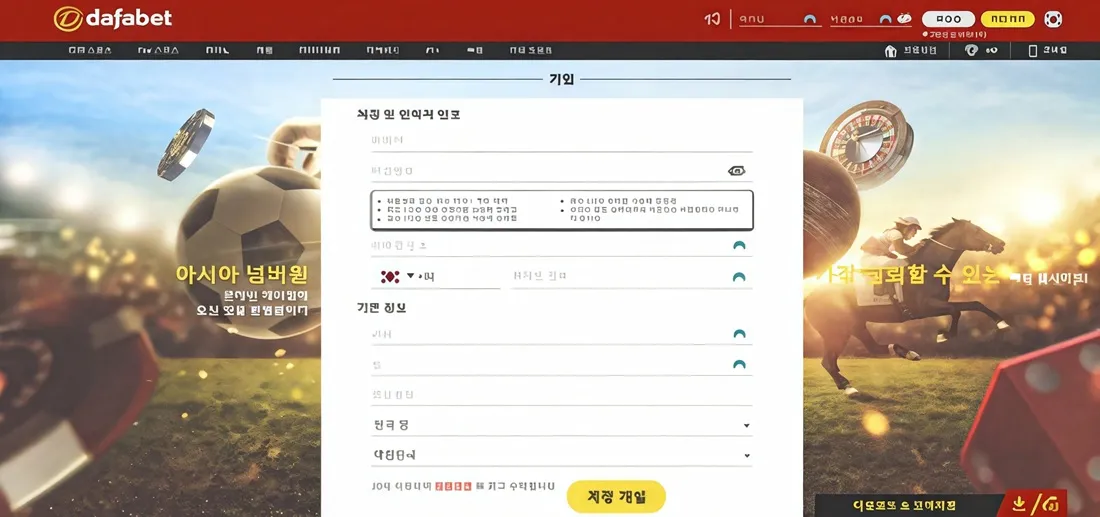This screenshot has height=517, width=1100.
Task: Expand the country selection dropdown
Action: (x=746, y=426)
